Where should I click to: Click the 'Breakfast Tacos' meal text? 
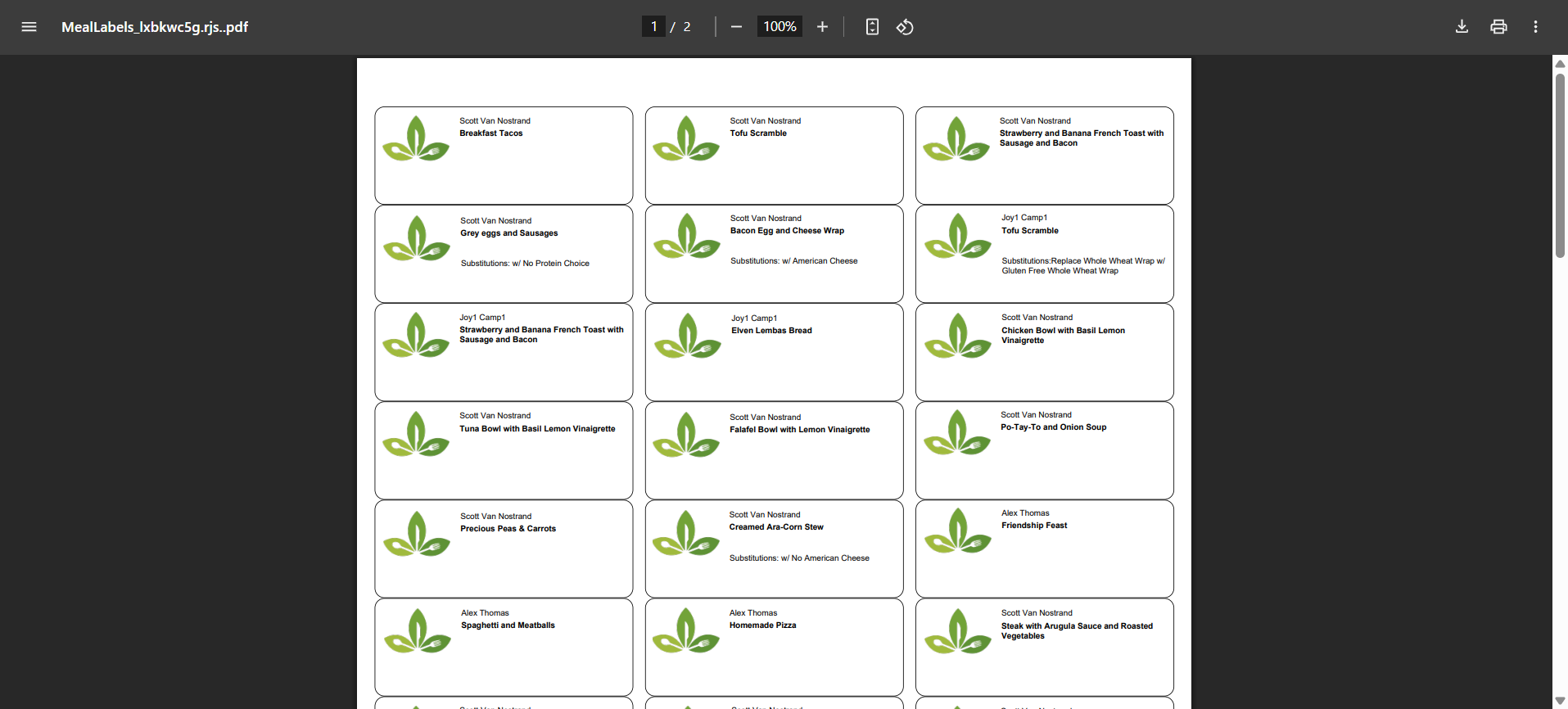[490, 133]
